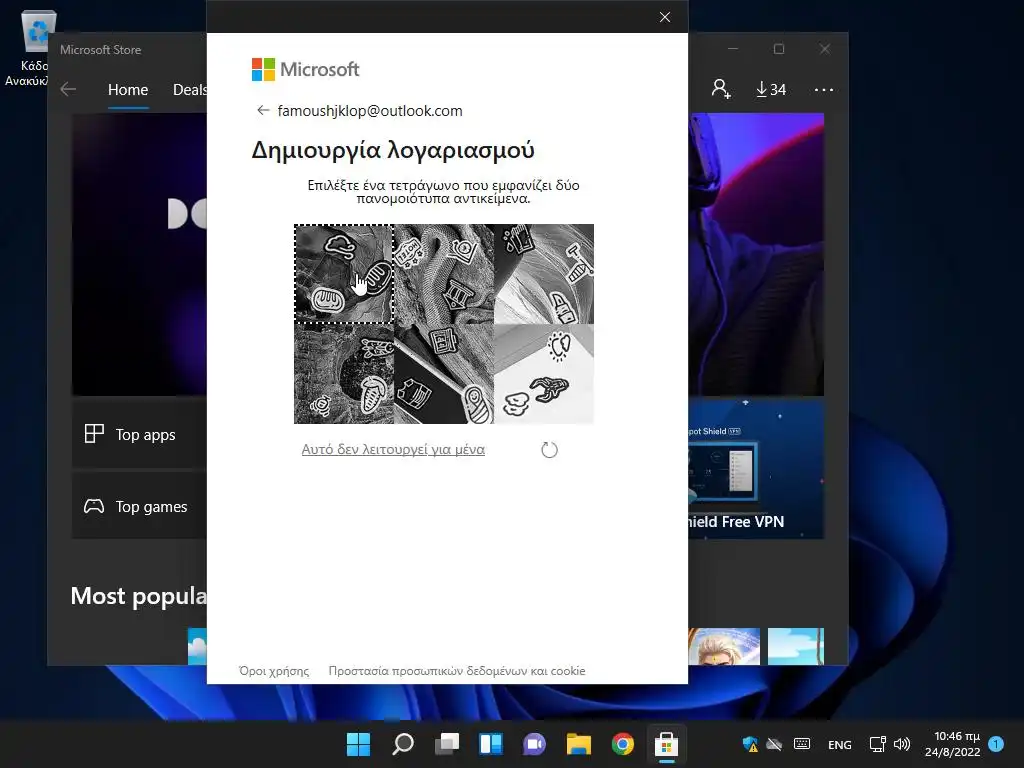The width and height of the screenshot is (1024, 768).
Task: Launch Google Chrome from the taskbar
Action: pyautogui.click(x=623, y=744)
